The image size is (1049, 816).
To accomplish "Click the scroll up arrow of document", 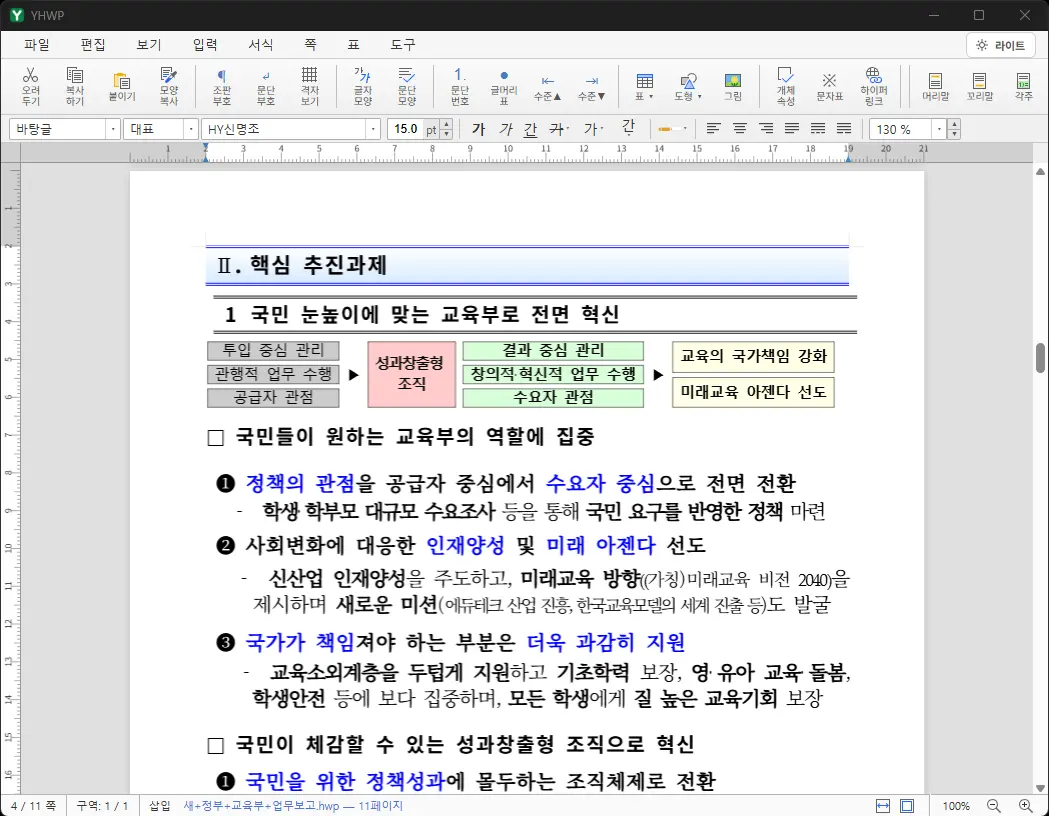I will click(x=1040, y=172).
